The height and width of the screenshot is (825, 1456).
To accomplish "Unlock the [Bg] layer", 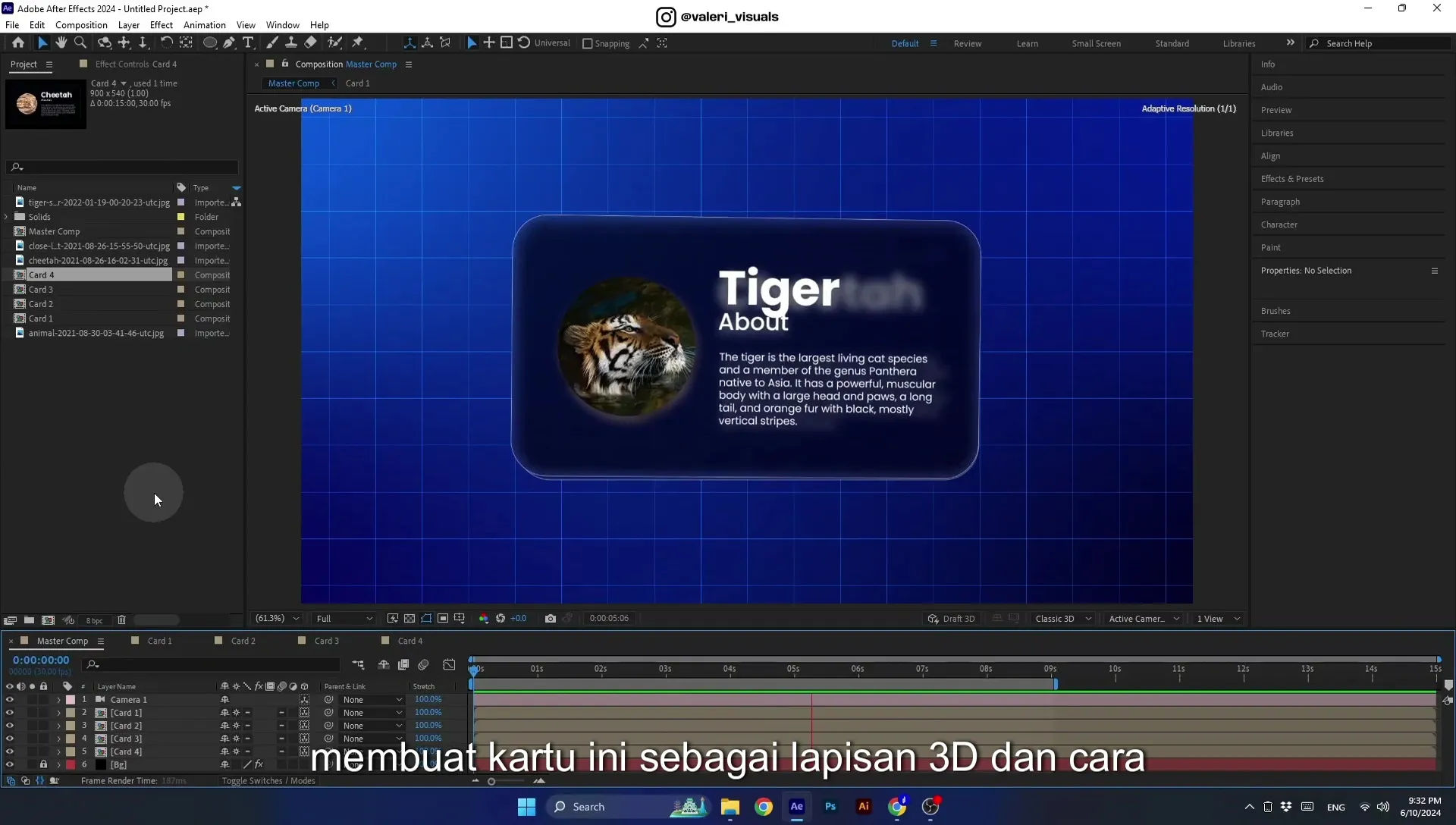I will (43, 764).
